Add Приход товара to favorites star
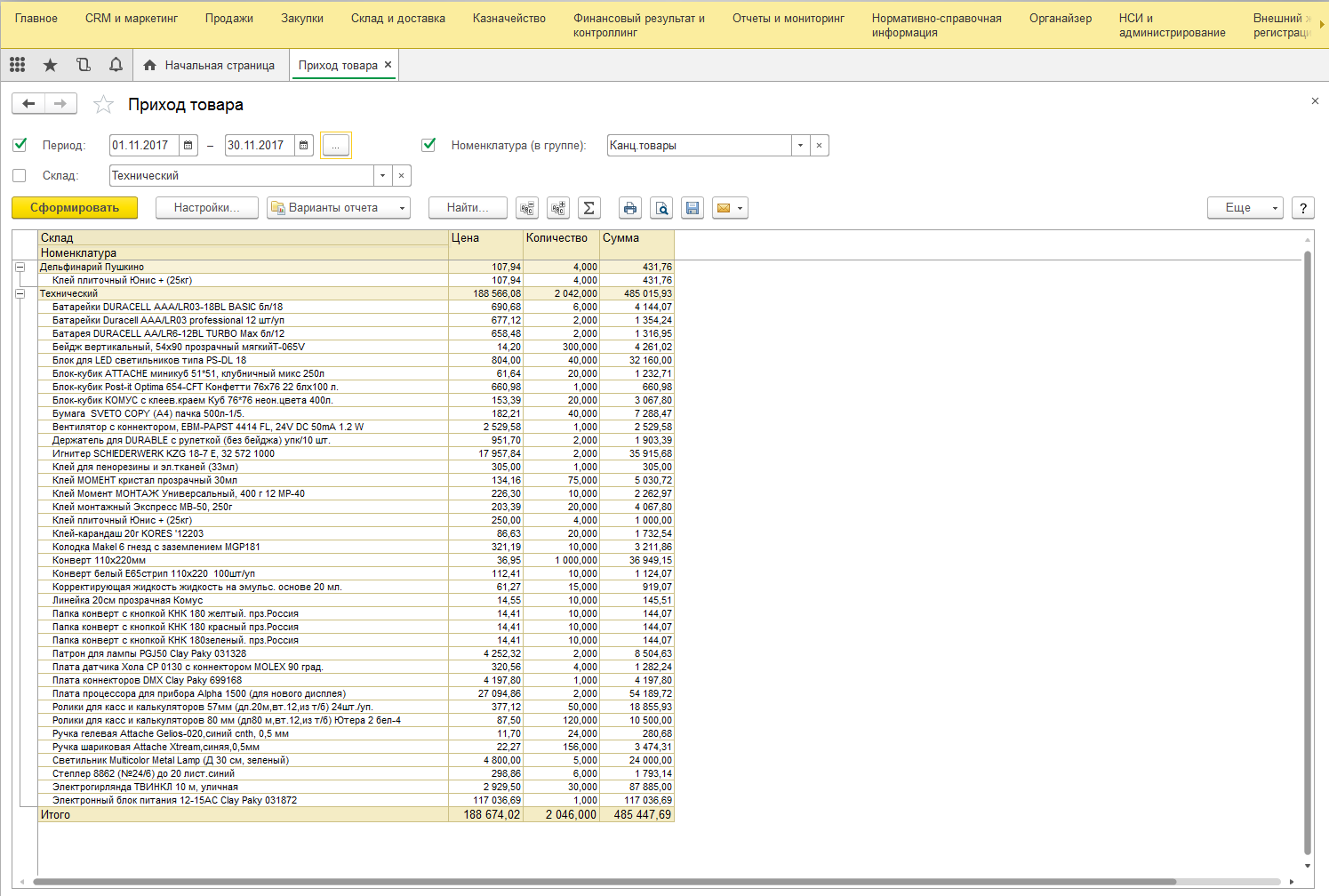1329x896 pixels. (103, 105)
